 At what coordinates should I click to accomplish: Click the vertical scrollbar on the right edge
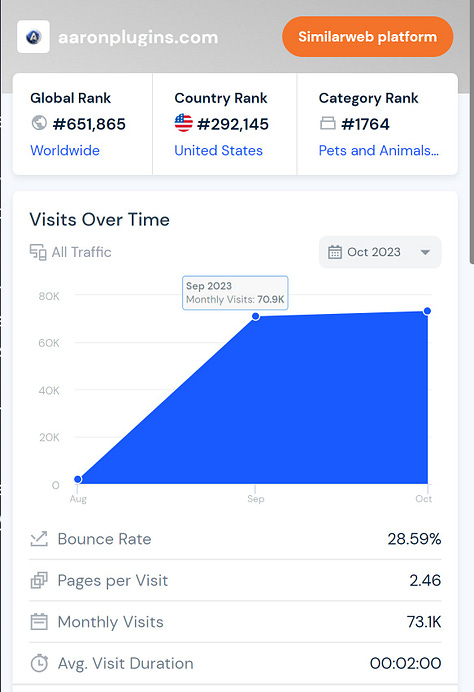472,132
